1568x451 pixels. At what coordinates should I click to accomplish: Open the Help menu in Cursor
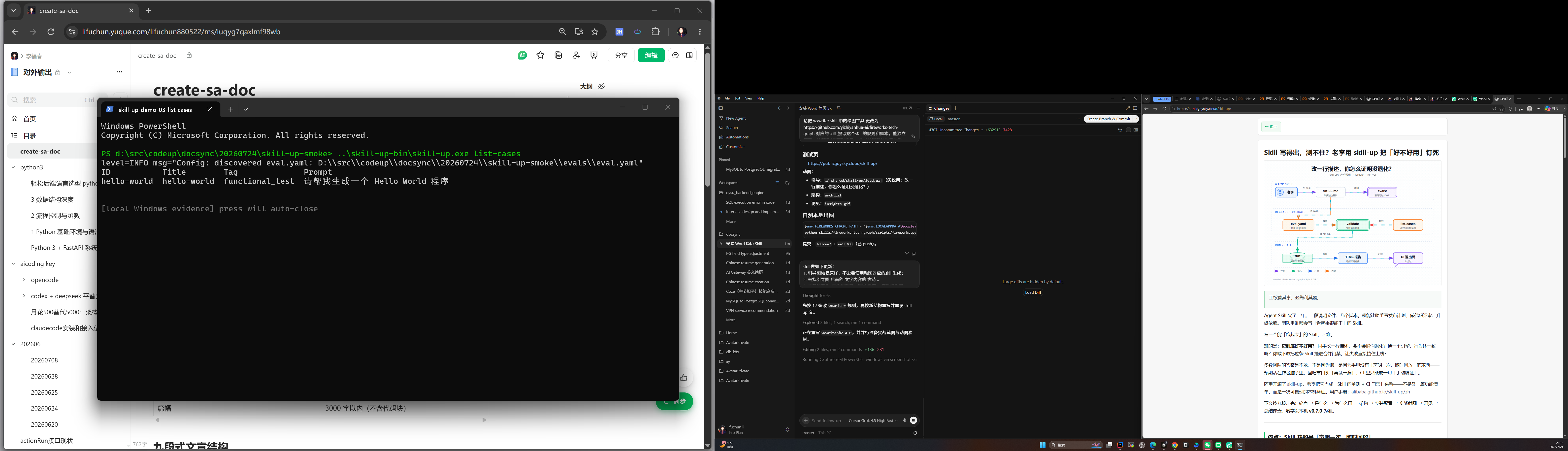click(x=761, y=98)
